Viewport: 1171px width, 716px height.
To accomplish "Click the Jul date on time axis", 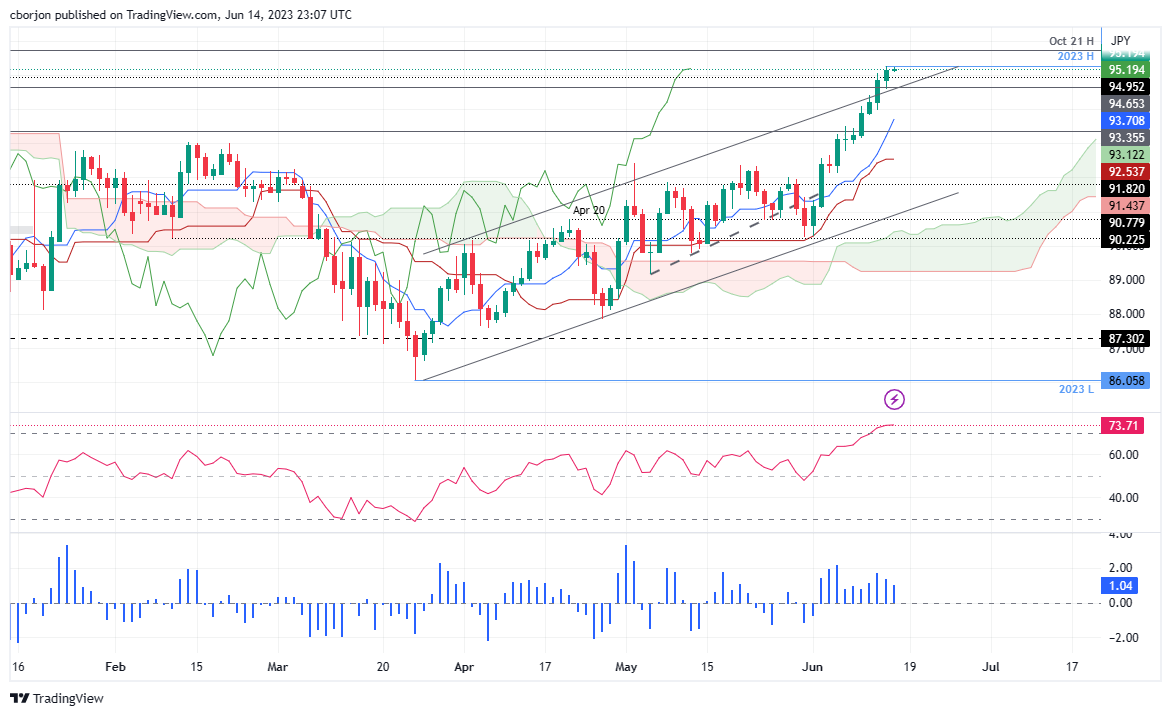I will tap(992, 665).
